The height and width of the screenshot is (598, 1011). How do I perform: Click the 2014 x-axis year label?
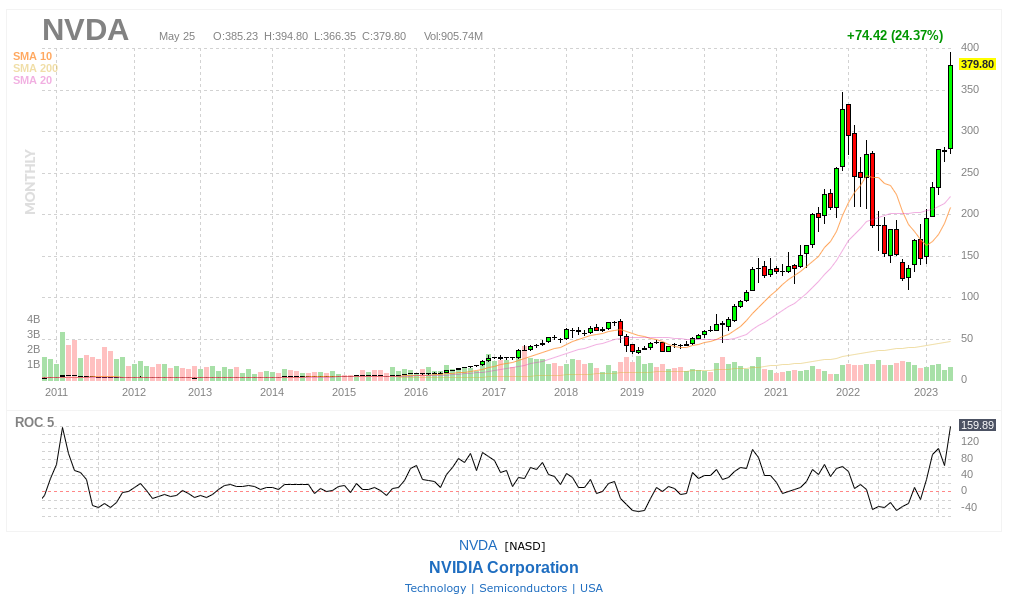pos(271,392)
